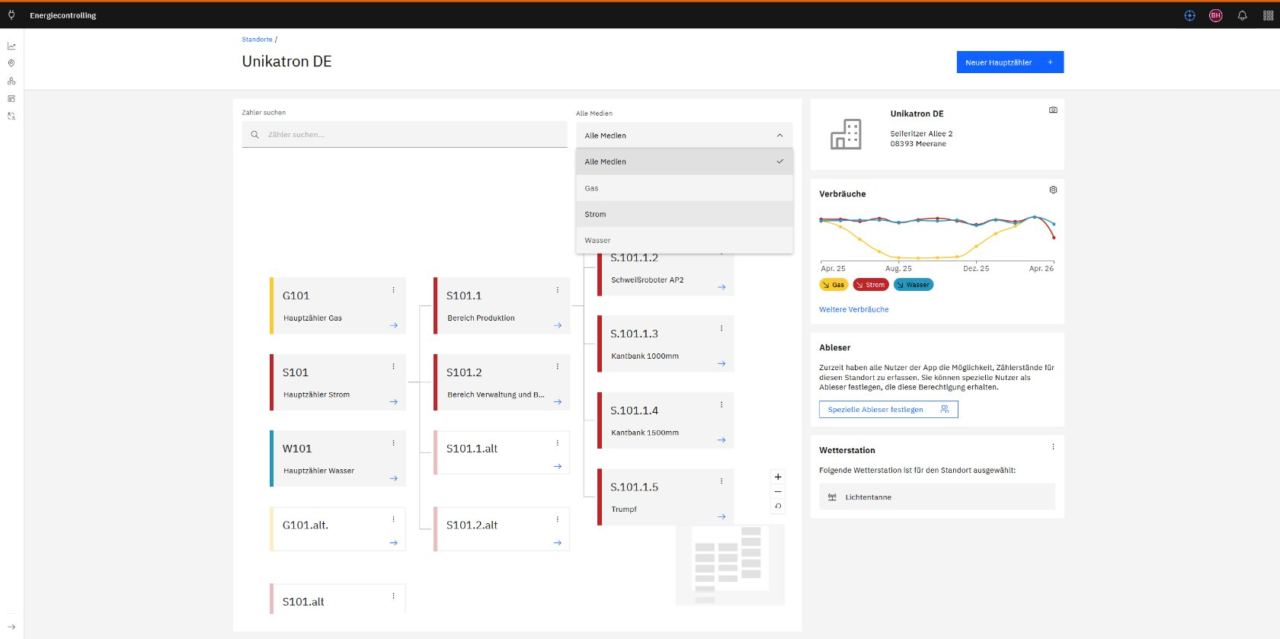
Task: Click the Zähler suchen search field
Action: click(x=404, y=134)
